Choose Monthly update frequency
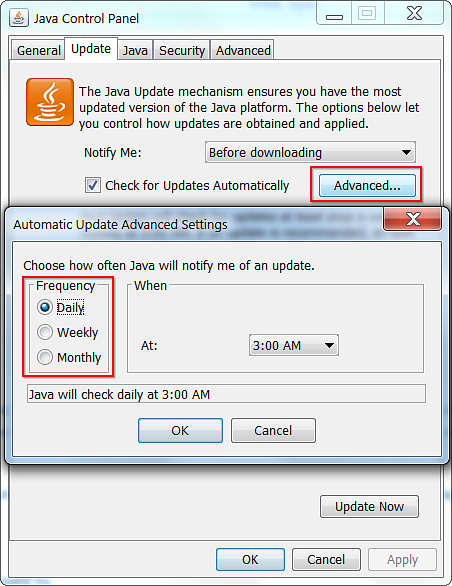452x586 pixels. (x=45, y=357)
